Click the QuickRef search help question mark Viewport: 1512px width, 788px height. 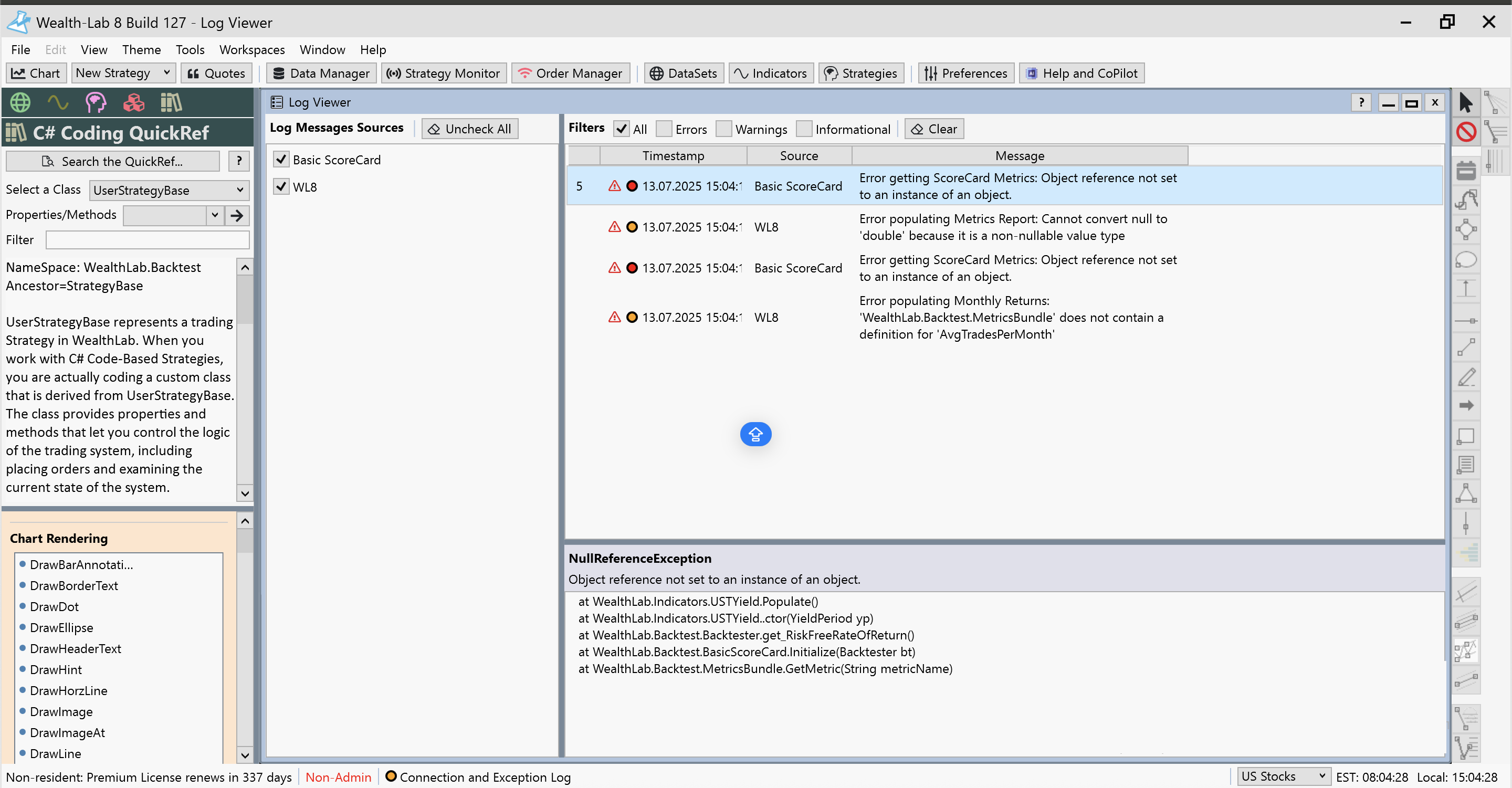click(x=239, y=161)
